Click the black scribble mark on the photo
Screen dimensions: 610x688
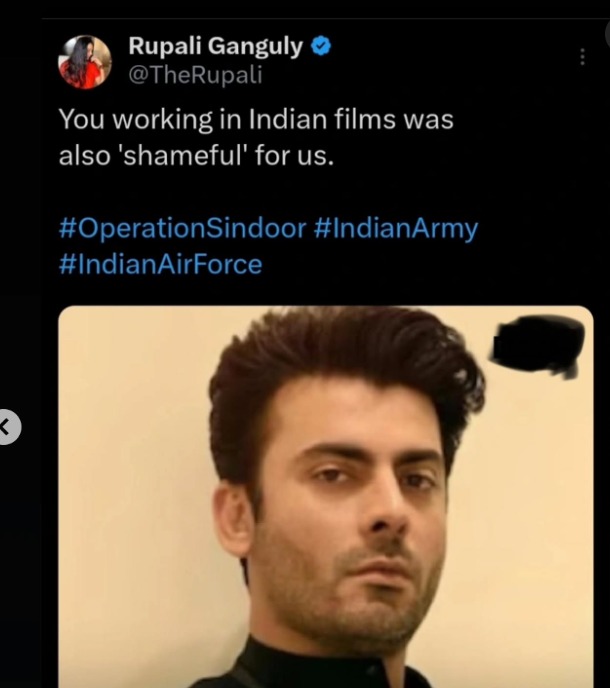[x=539, y=344]
